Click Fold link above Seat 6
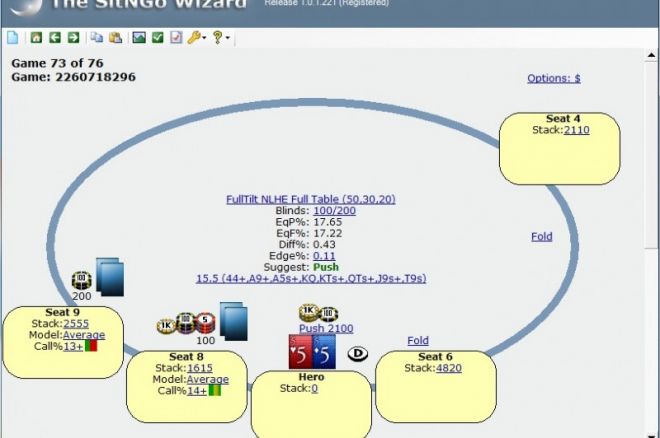This screenshot has width=660, height=438. coord(418,340)
